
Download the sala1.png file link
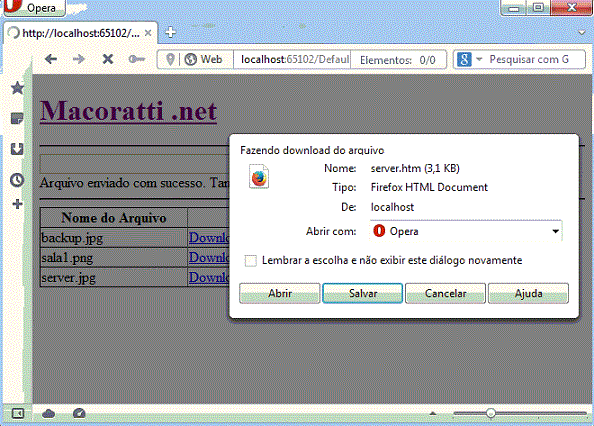[x=209, y=257]
